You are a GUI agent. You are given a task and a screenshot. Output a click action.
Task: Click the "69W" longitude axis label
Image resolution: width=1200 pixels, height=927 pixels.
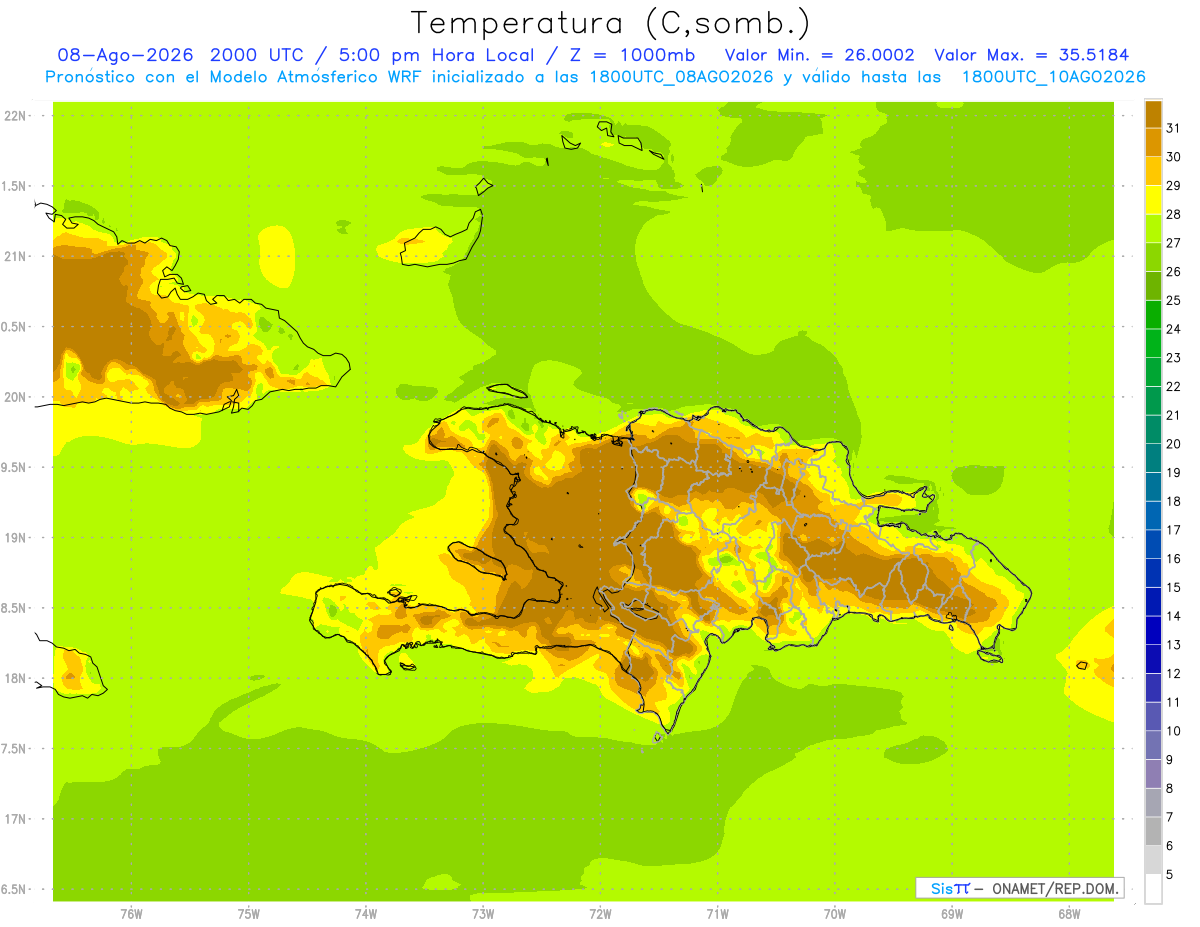click(x=952, y=914)
